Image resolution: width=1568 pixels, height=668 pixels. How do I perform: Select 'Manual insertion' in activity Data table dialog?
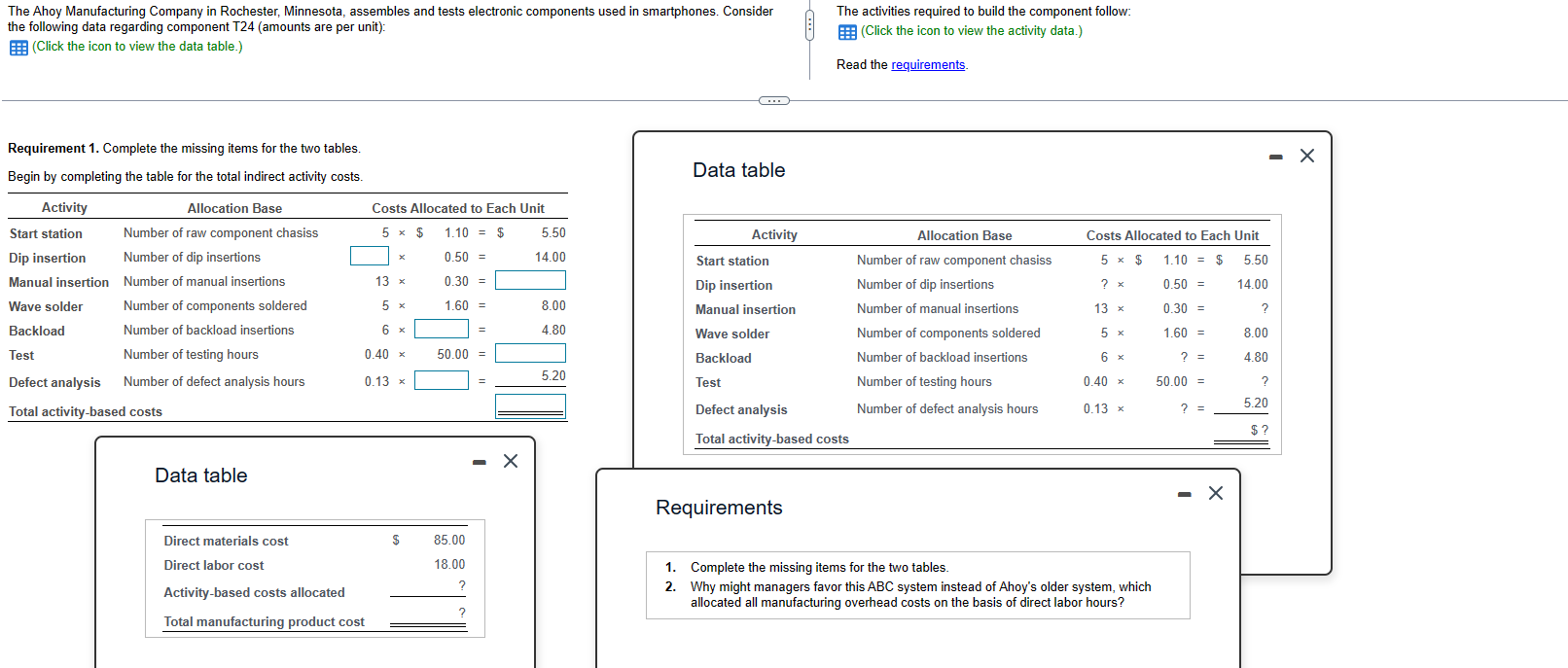(745, 309)
